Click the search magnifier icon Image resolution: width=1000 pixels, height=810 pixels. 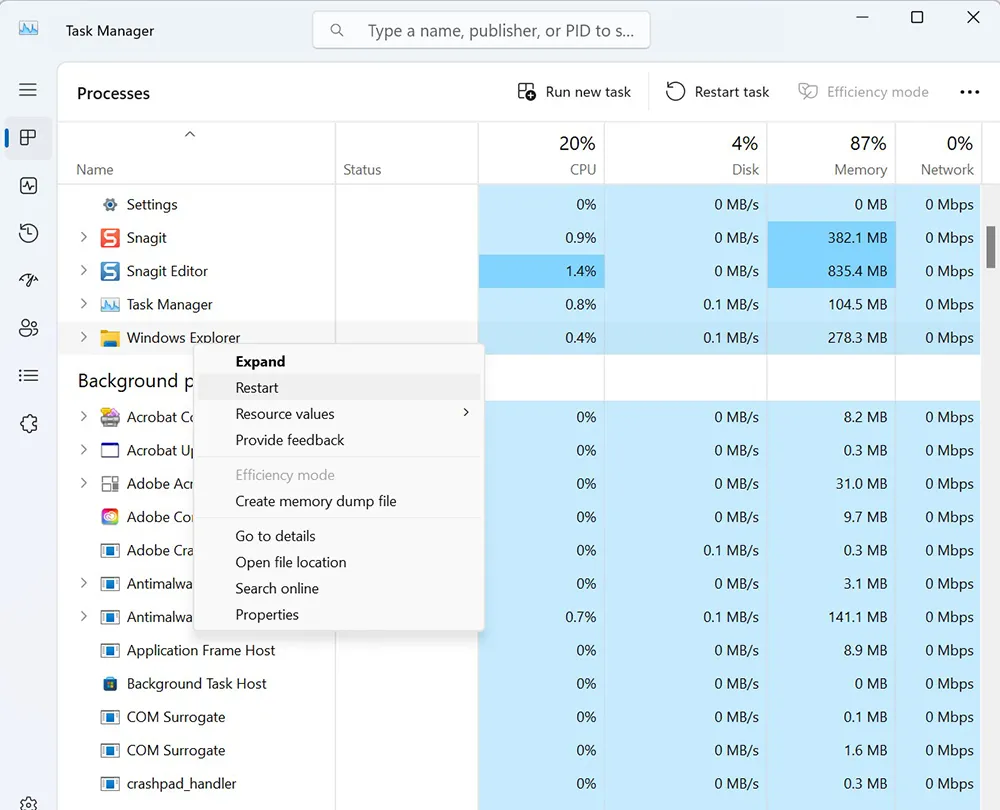point(336,30)
